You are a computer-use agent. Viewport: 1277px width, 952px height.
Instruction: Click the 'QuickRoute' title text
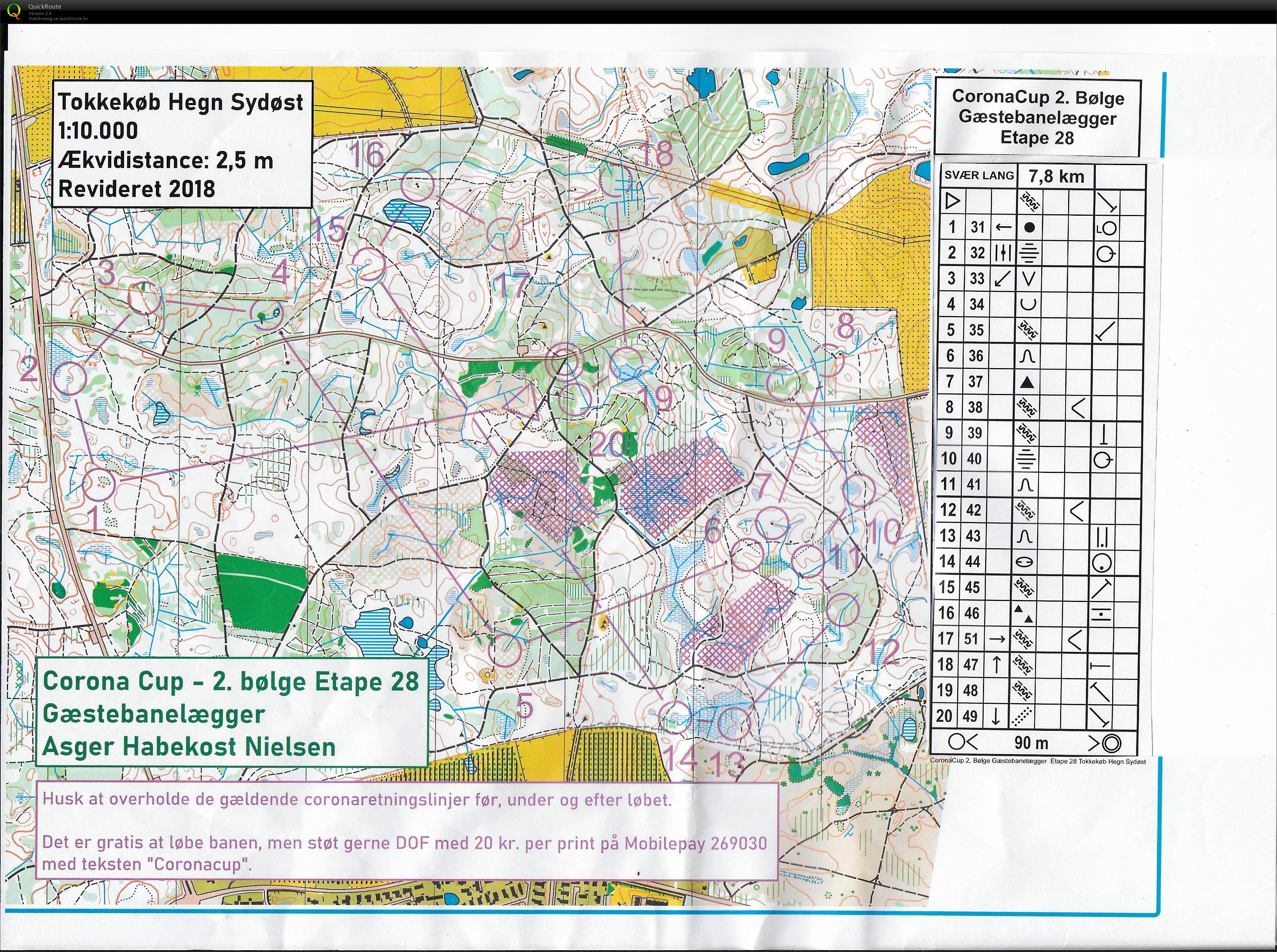[44, 6]
